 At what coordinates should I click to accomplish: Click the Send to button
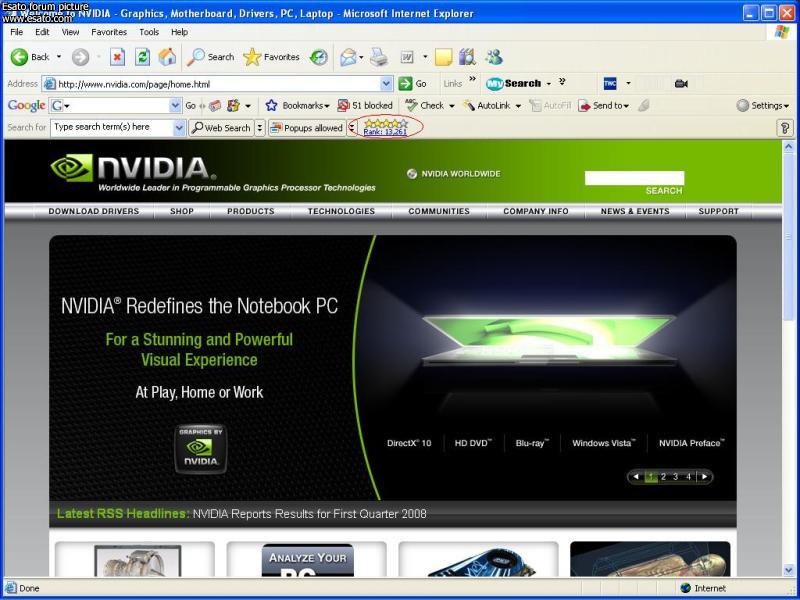pos(603,106)
